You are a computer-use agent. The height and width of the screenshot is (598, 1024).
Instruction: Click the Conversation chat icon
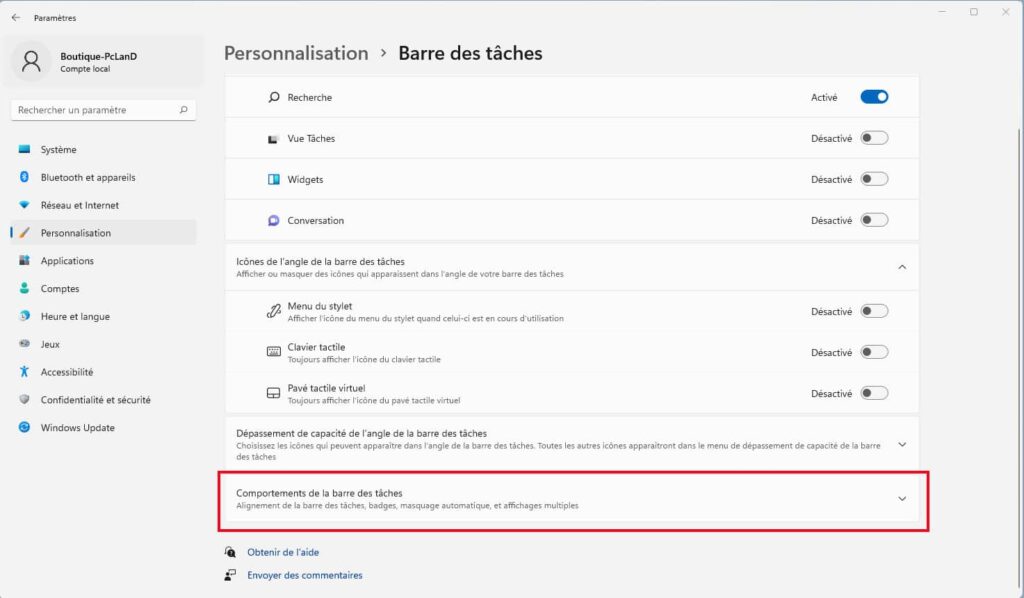[x=273, y=221]
